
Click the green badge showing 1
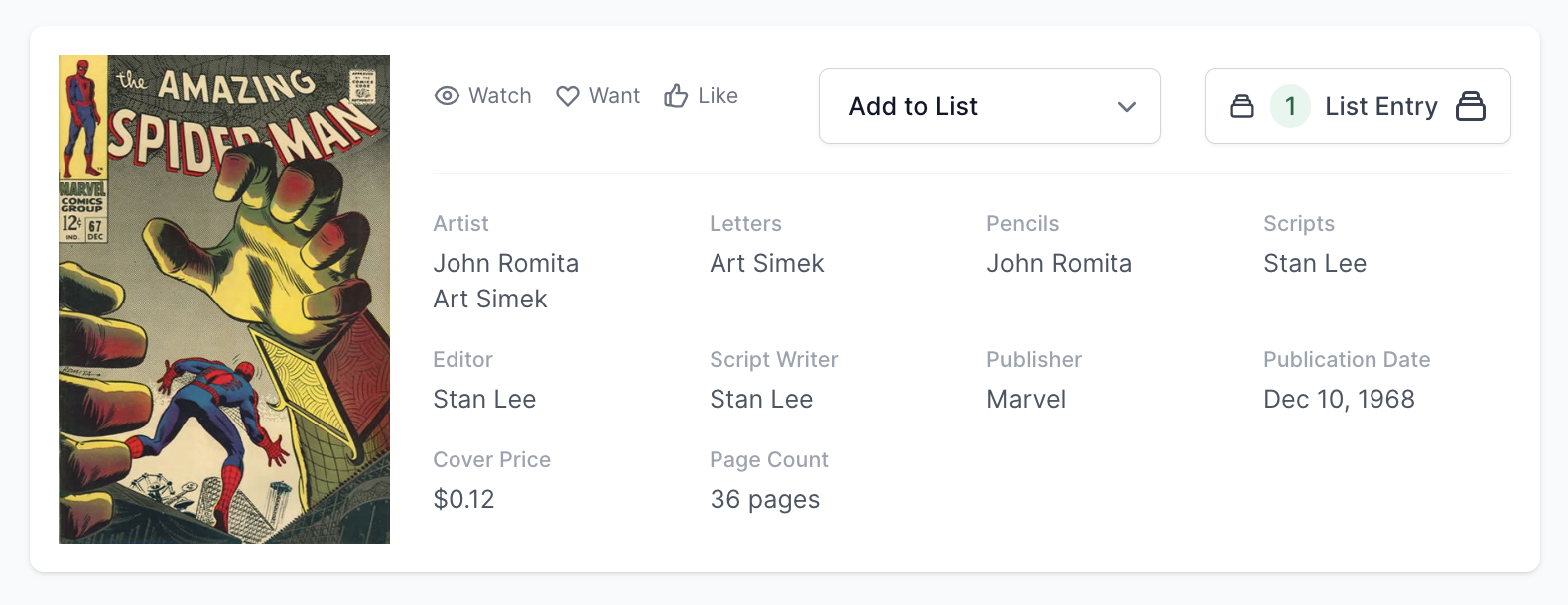pos(1290,106)
